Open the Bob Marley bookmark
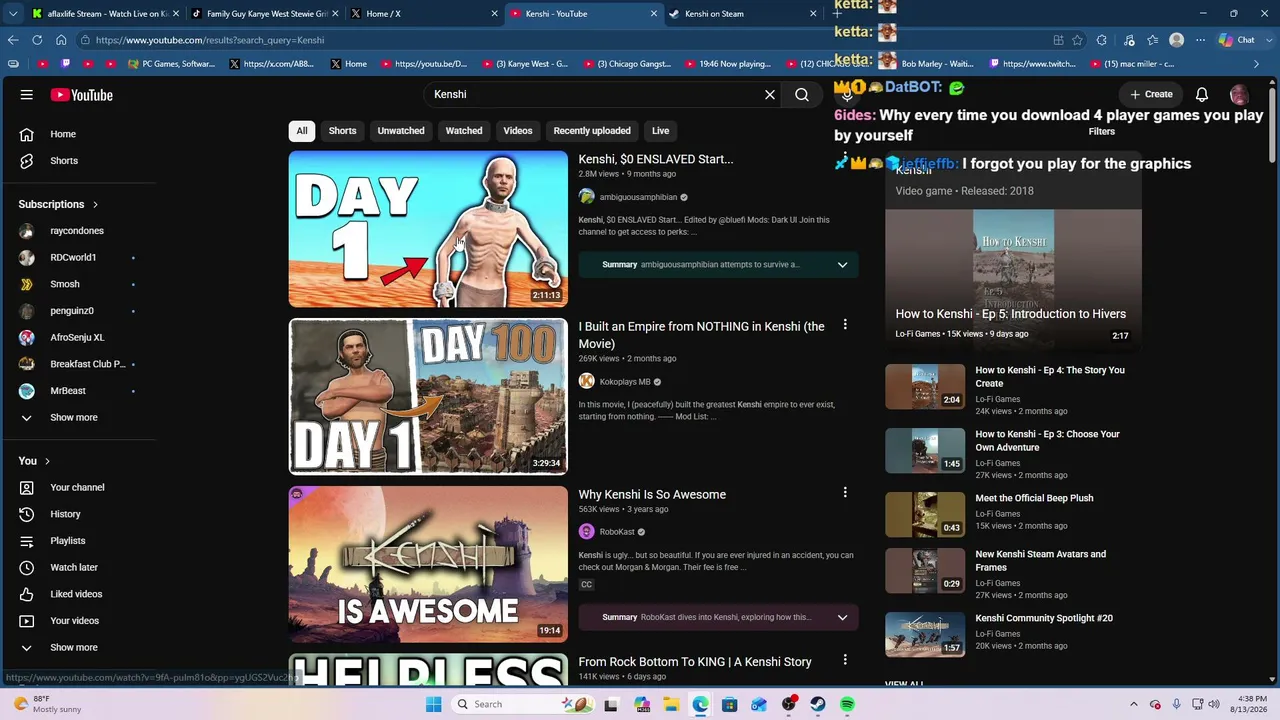 [x=932, y=64]
